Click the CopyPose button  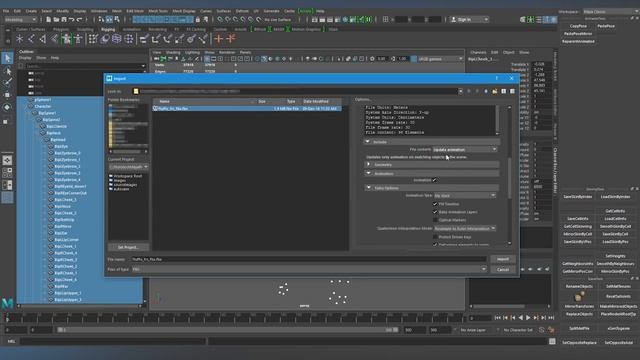click(578, 26)
